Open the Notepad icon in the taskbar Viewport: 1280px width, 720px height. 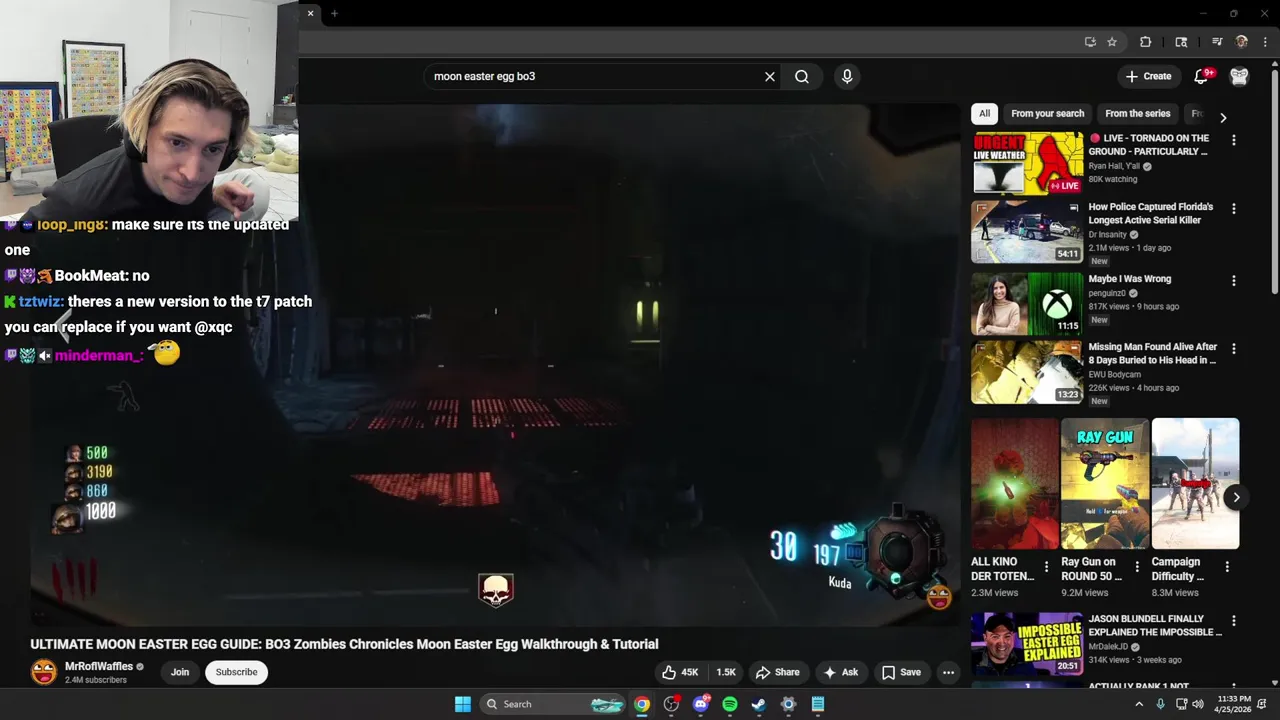coord(817,704)
